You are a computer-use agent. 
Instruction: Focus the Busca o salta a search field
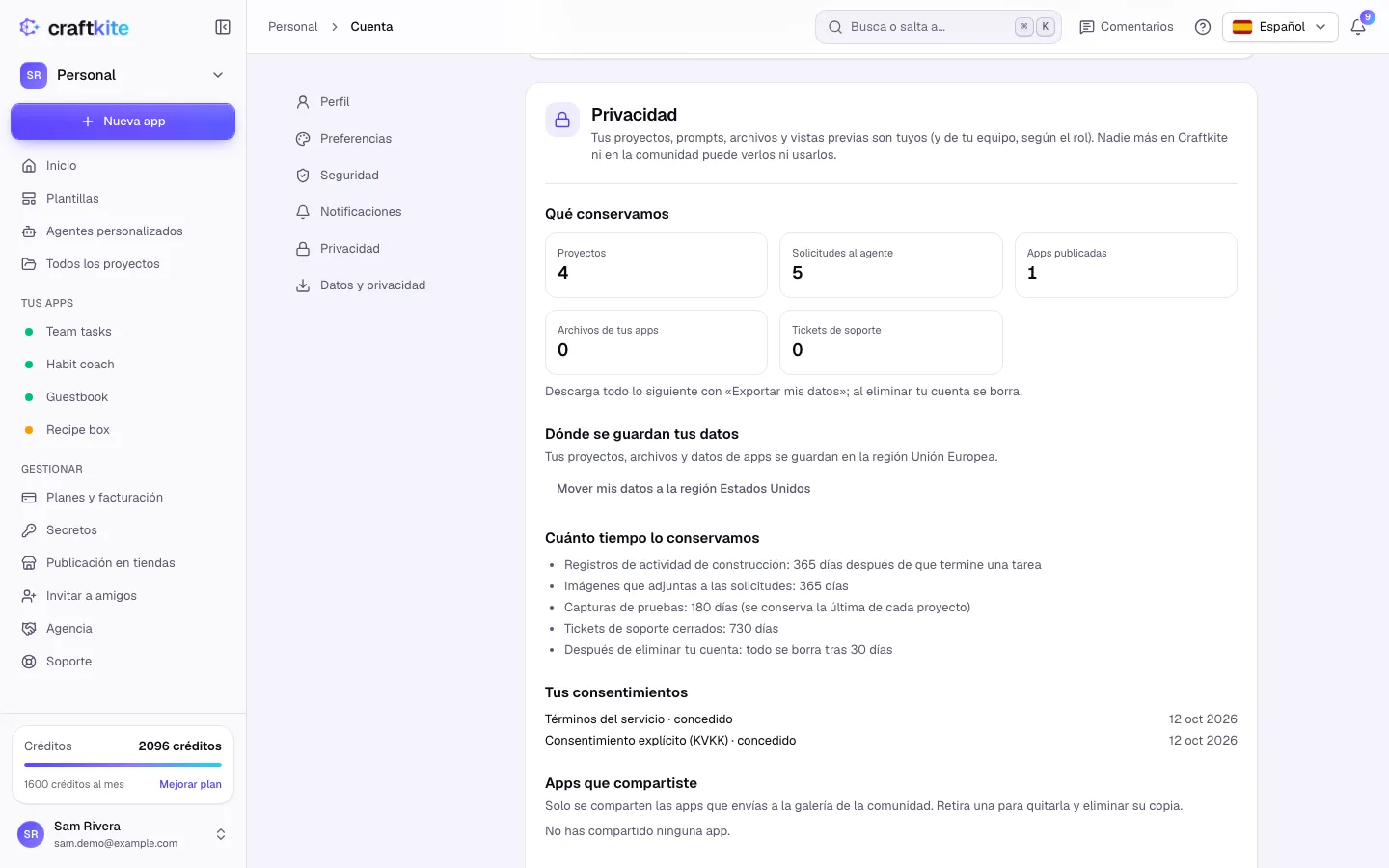pos(938,27)
